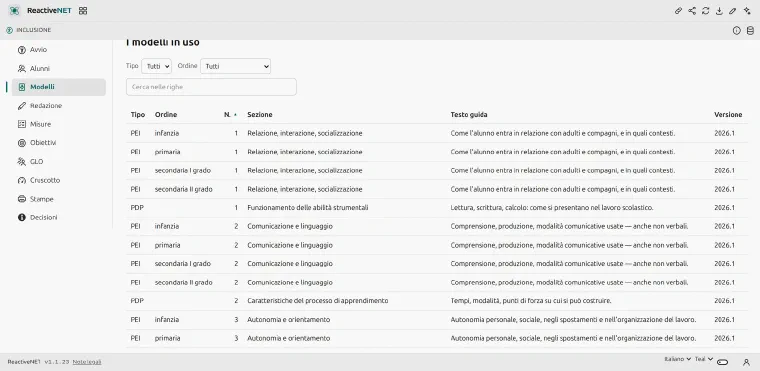Click 'Funzionamento delle abilità strumentali' cell

click(308, 208)
